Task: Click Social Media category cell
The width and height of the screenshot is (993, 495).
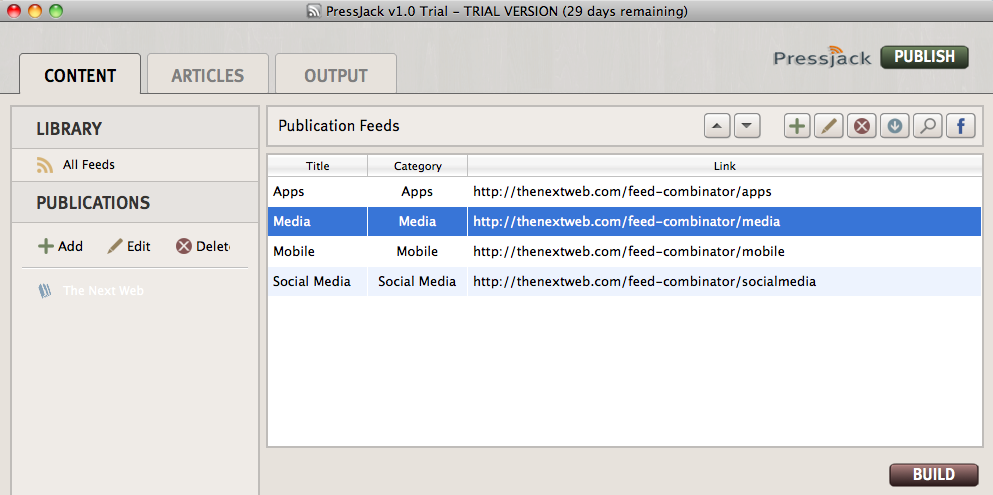Action: coord(417,282)
